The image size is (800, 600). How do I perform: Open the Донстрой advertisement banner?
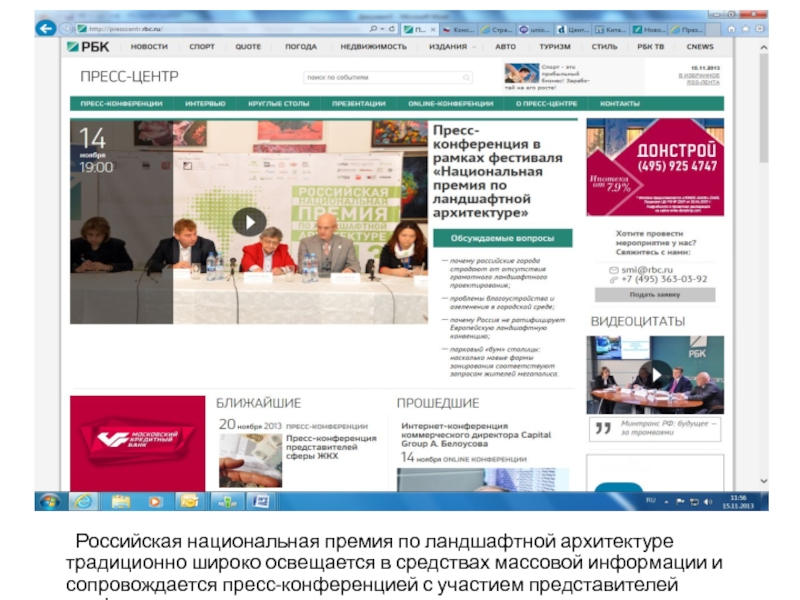[655, 167]
